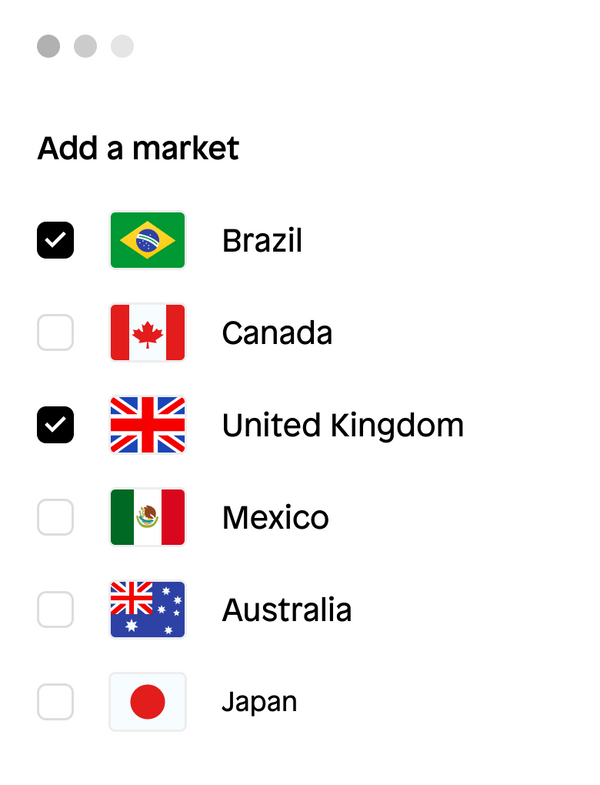Click the third (lightest) window control dot
The height and width of the screenshot is (785, 600).
coord(122,46)
